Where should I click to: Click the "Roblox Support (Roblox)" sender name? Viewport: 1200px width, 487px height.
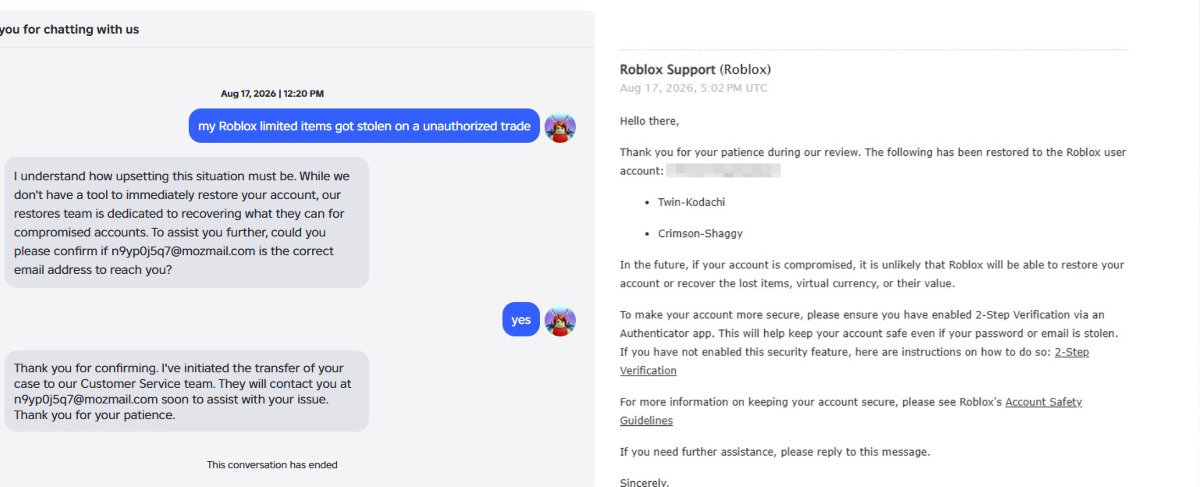click(695, 70)
